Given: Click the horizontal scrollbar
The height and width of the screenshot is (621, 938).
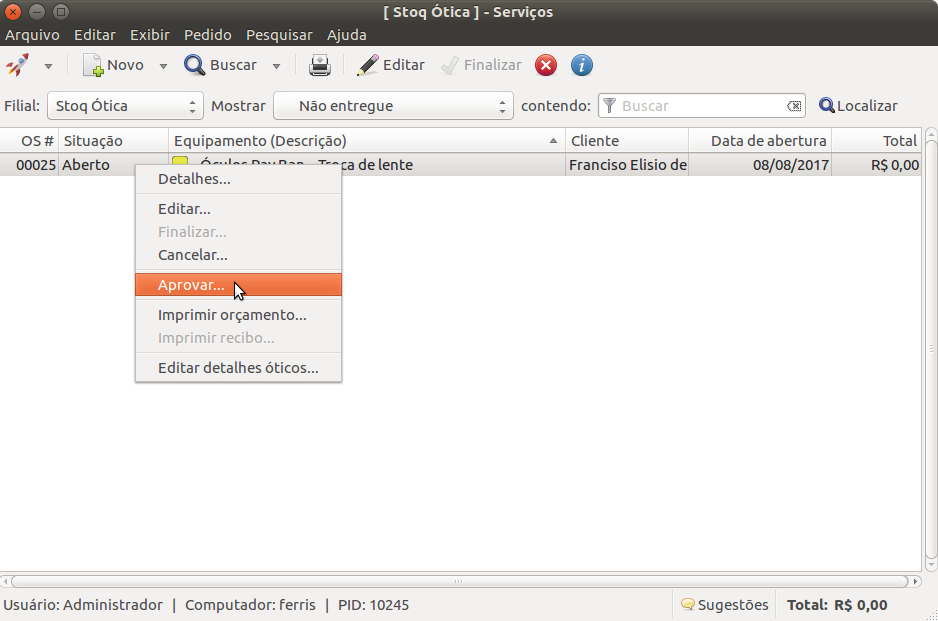Looking at the screenshot, I should tap(459, 581).
